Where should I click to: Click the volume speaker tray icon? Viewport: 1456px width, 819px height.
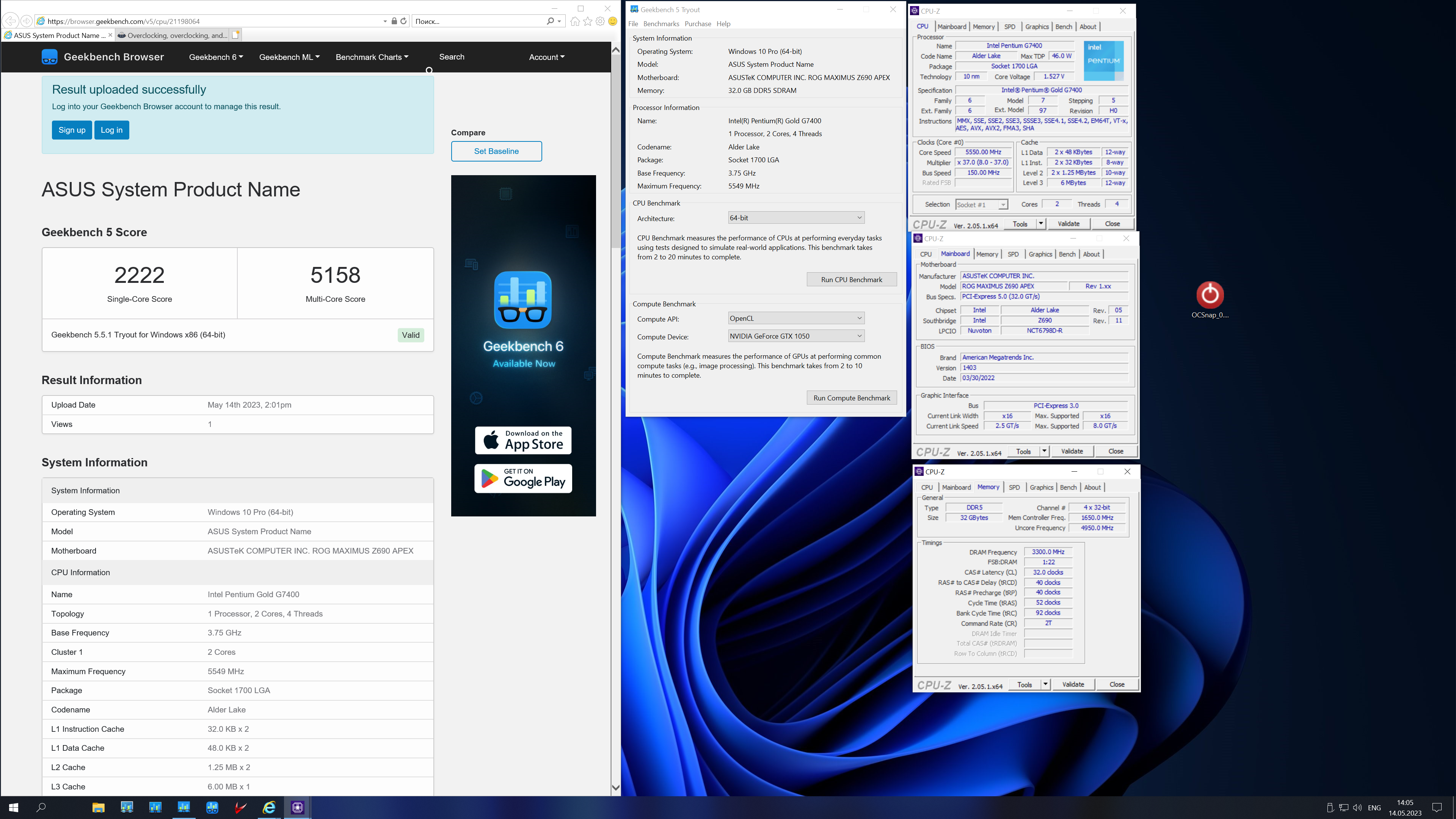tap(1357, 807)
